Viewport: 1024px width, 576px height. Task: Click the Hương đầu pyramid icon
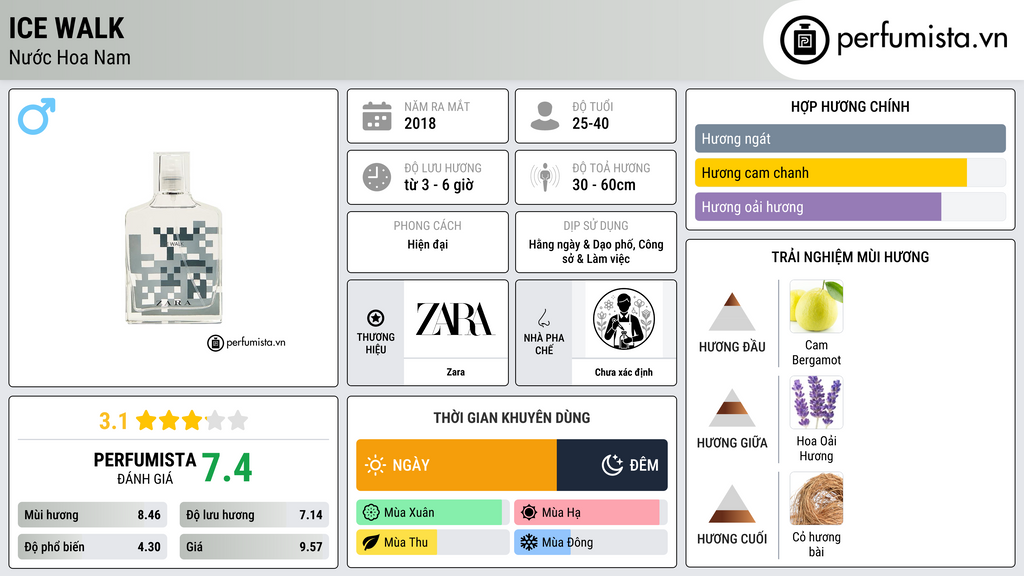[x=732, y=312]
